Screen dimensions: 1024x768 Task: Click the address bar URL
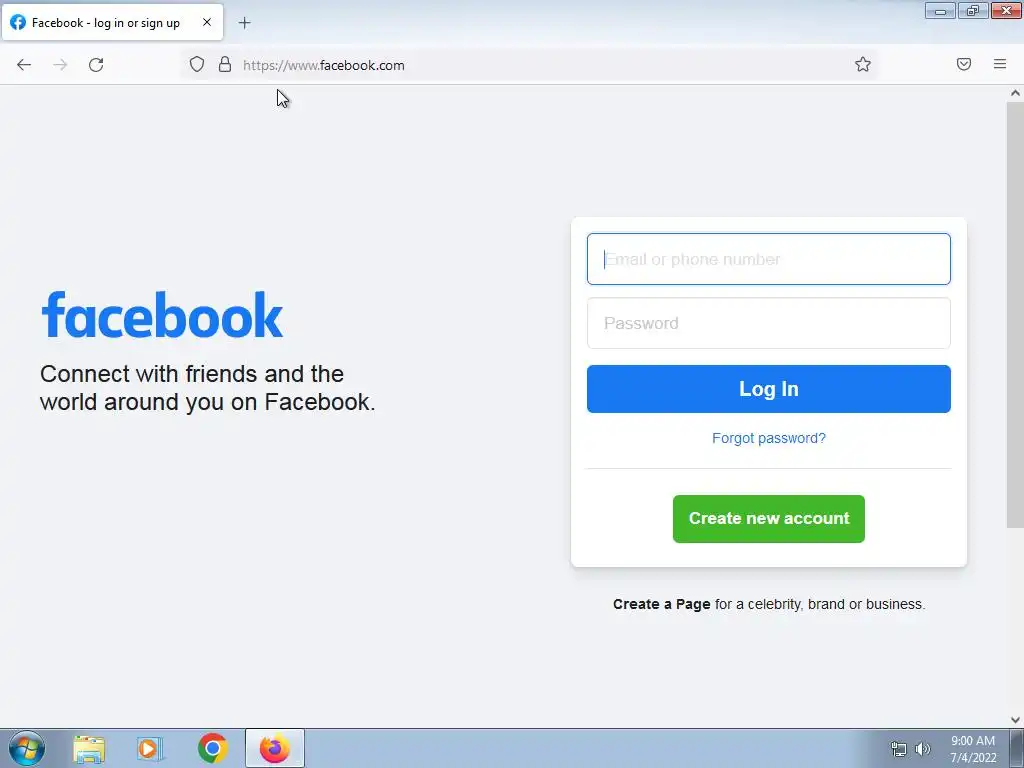tap(324, 65)
